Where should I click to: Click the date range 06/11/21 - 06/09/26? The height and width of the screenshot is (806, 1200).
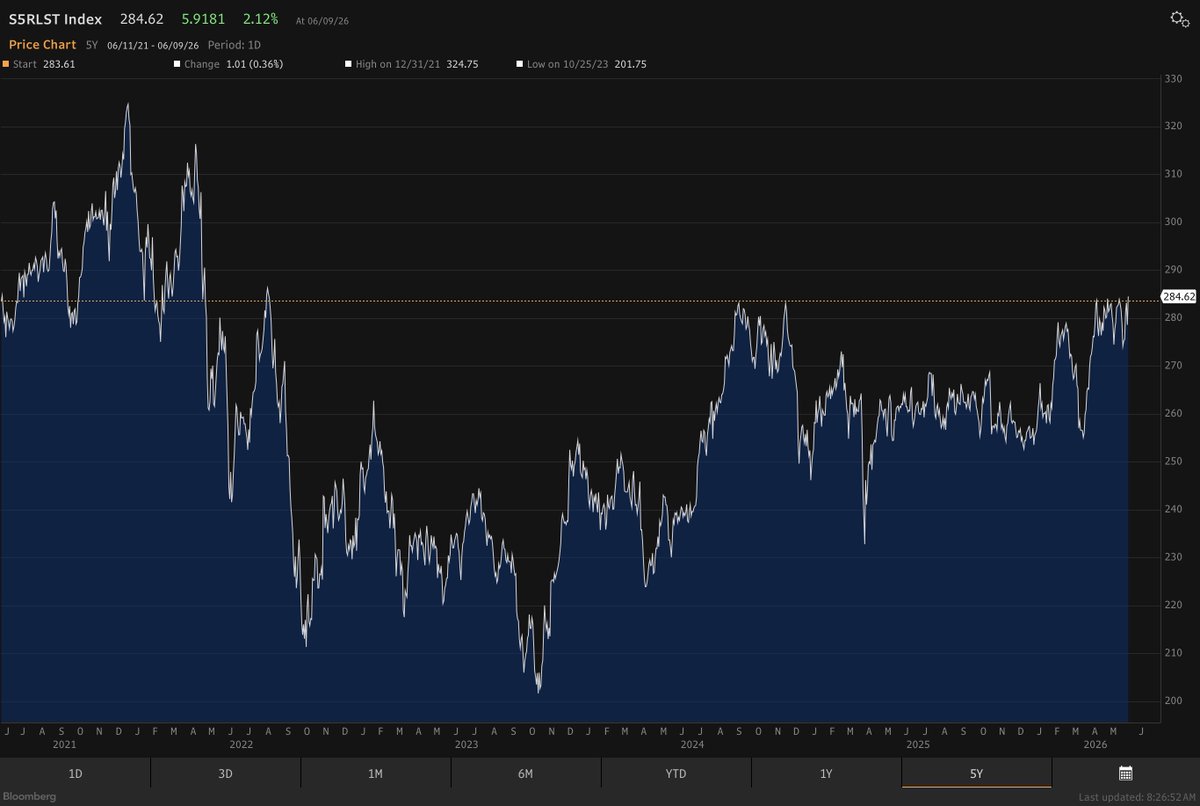(x=153, y=45)
